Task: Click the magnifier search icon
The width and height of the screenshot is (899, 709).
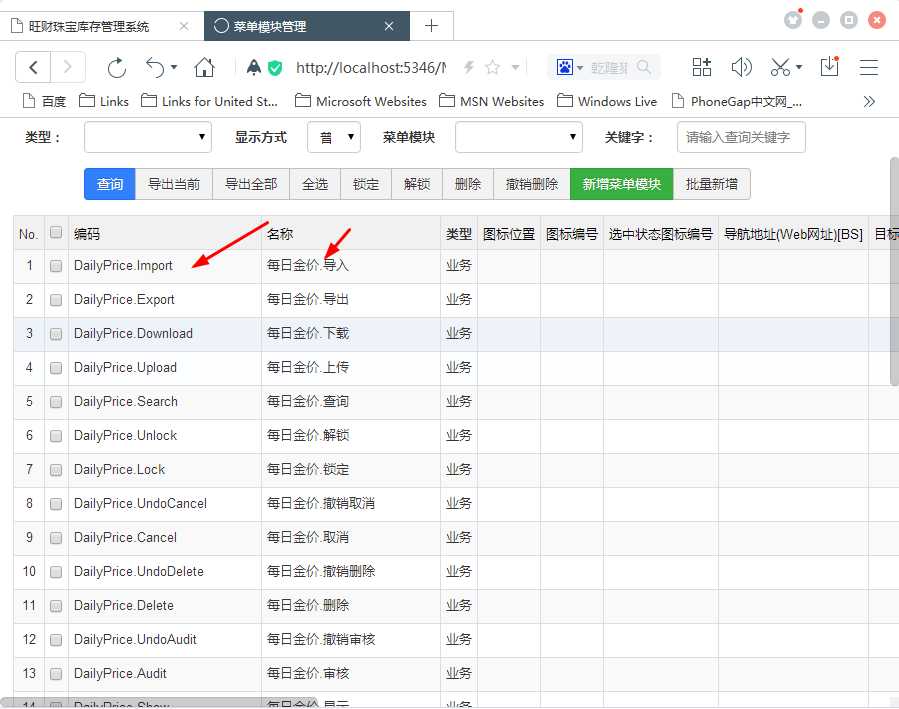Action: coord(644,68)
